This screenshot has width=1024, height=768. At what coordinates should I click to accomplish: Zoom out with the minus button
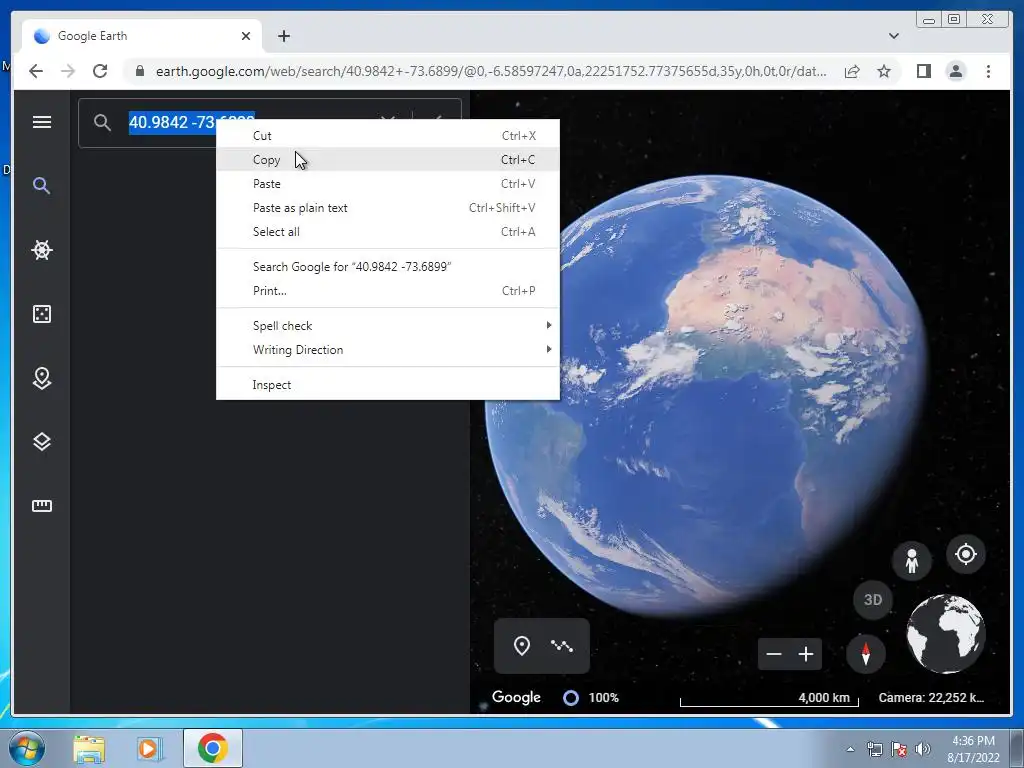click(x=774, y=654)
